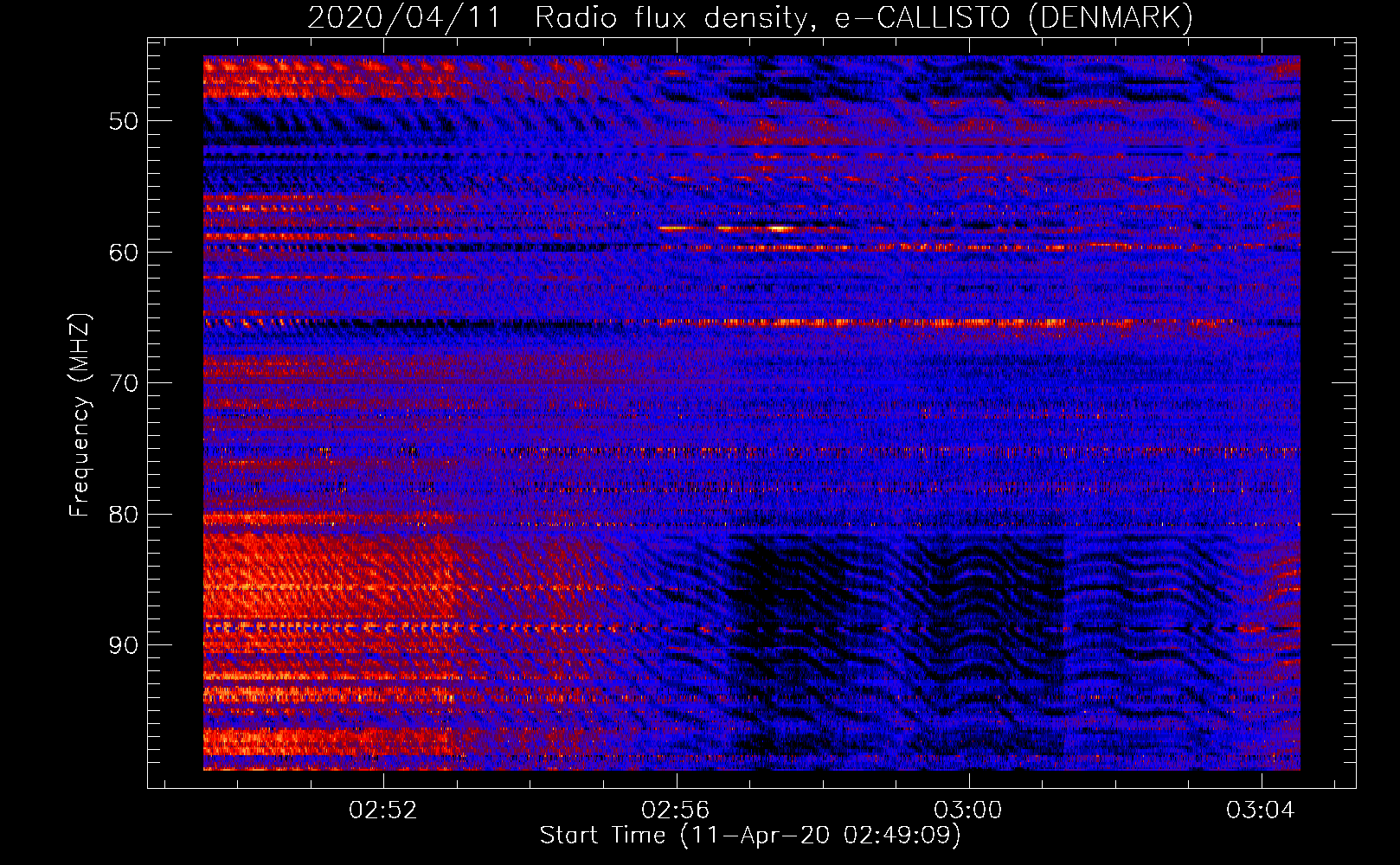Click the "80" frequency tick label
Viewport: 1400px width, 865px height.
coord(124,515)
